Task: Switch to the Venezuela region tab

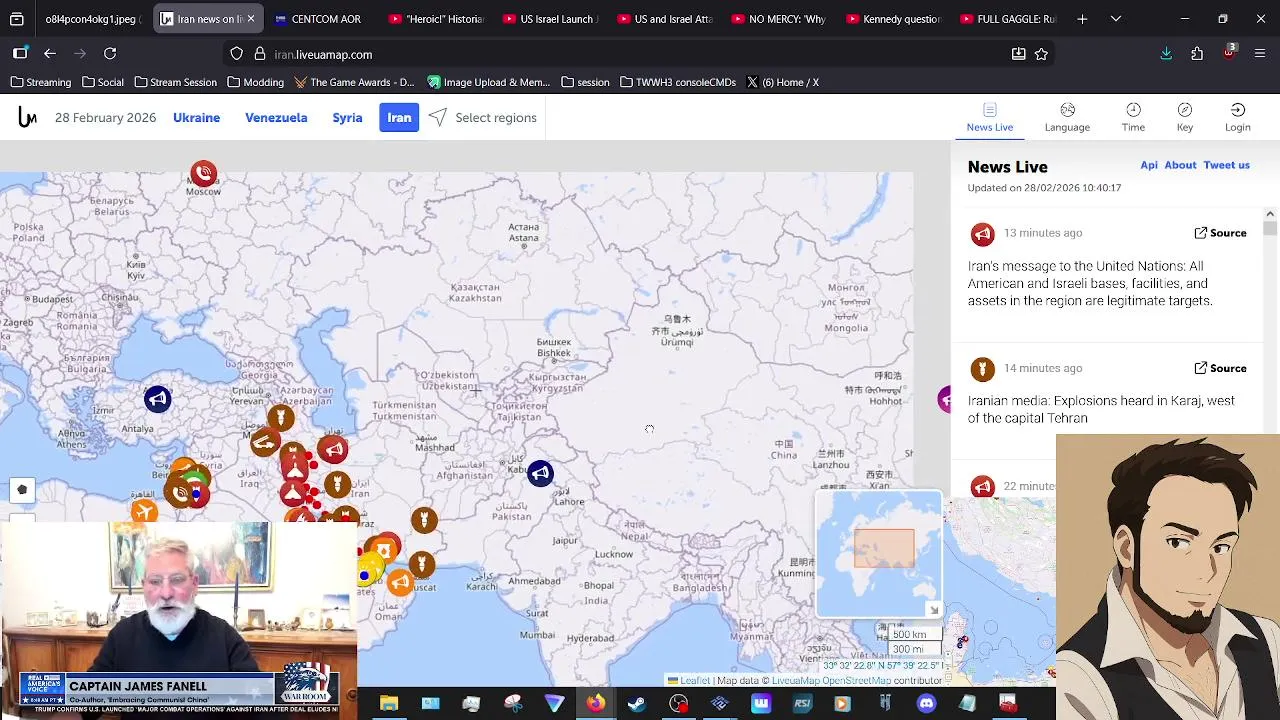Action: [x=276, y=118]
